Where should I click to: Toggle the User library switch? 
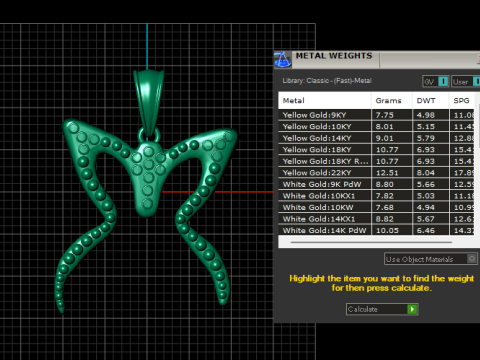pyautogui.click(x=476, y=82)
